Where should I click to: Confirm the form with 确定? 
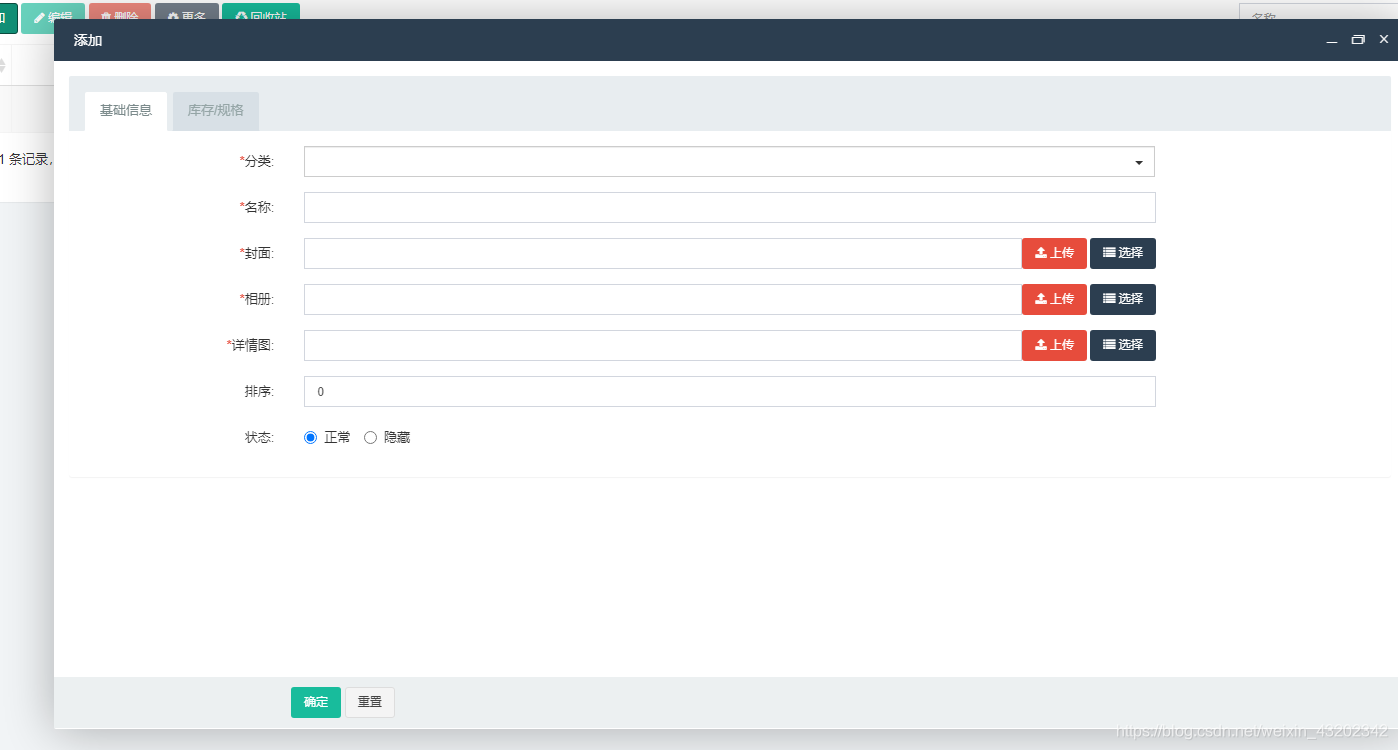(316, 702)
